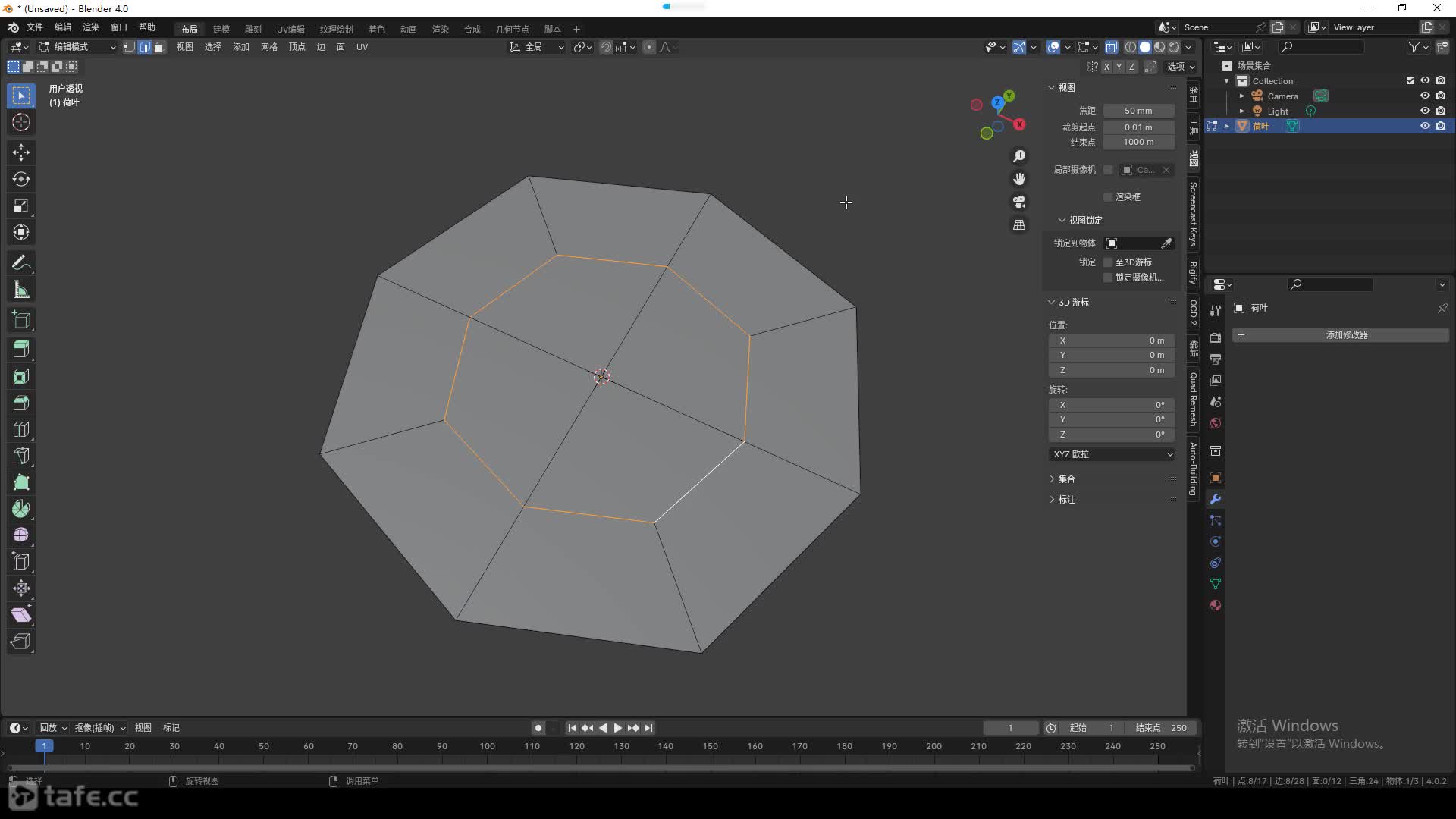1456x819 pixels.
Task: Click the 焦距 50 mm field
Action: click(x=1138, y=111)
